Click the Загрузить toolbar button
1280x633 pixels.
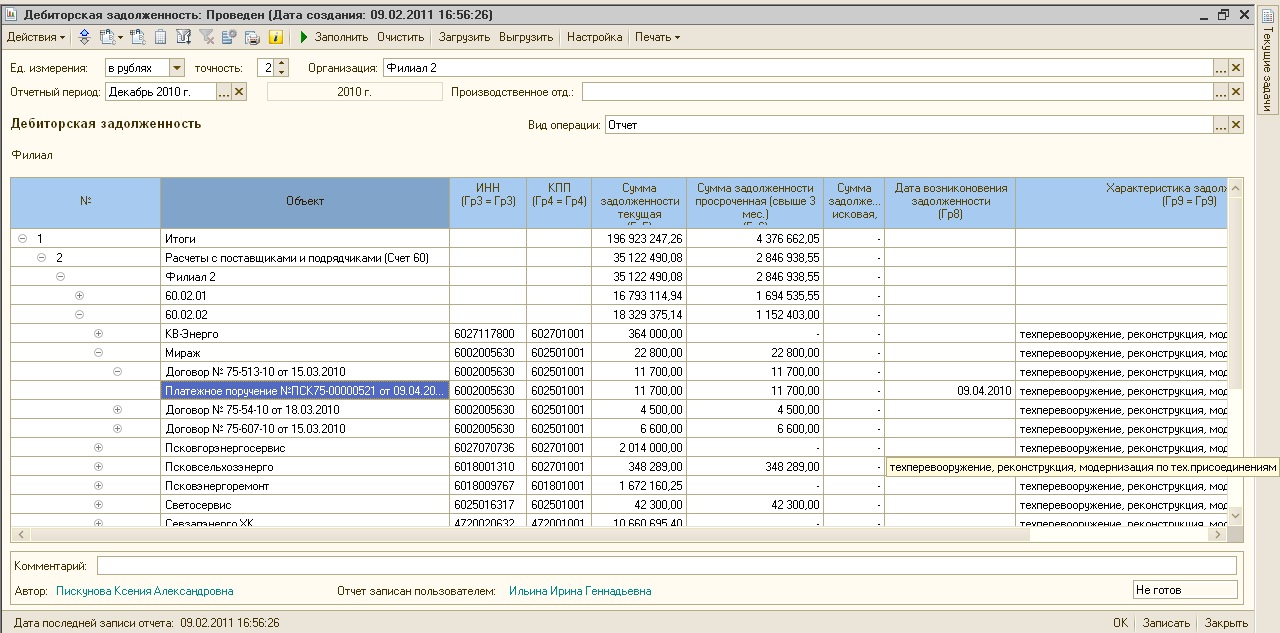(x=465, y=37)
